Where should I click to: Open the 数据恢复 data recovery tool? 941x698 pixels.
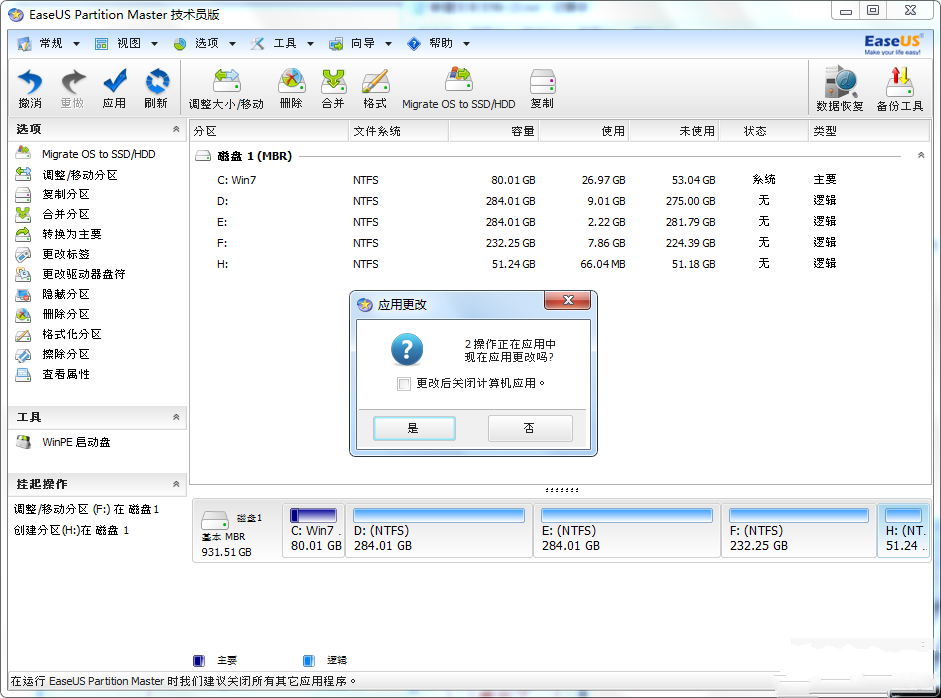click(x=840, y=89)
